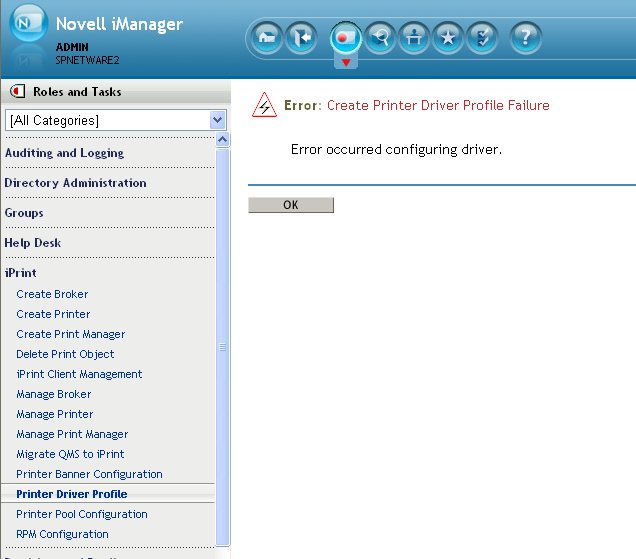Open the Create Printer task
The width and height of the screenshot is (636, 559).
pyautogui.click(x=53, y=314)
